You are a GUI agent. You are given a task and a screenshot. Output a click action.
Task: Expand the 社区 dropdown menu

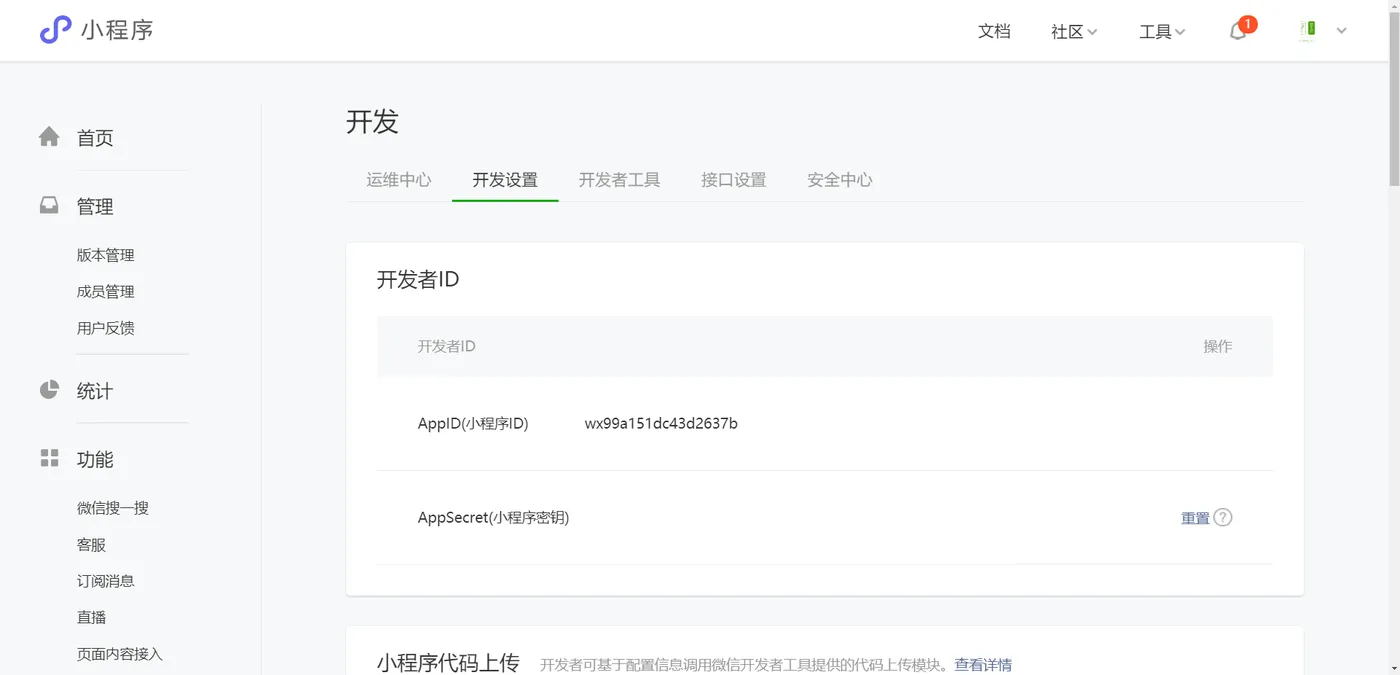click(1074, 32)
